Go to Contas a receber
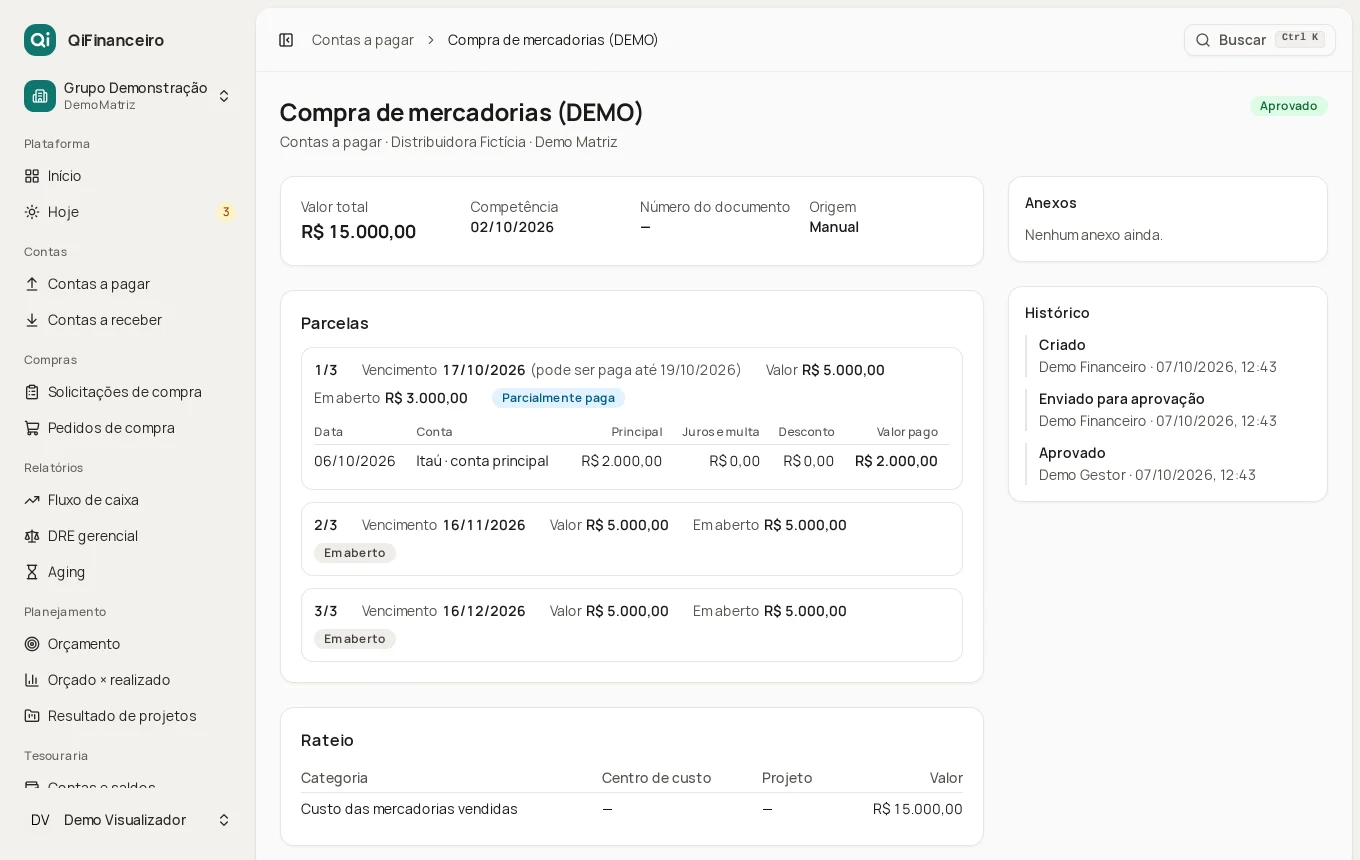The height and width of the screenshot is (860, 1360). (128, 320)
